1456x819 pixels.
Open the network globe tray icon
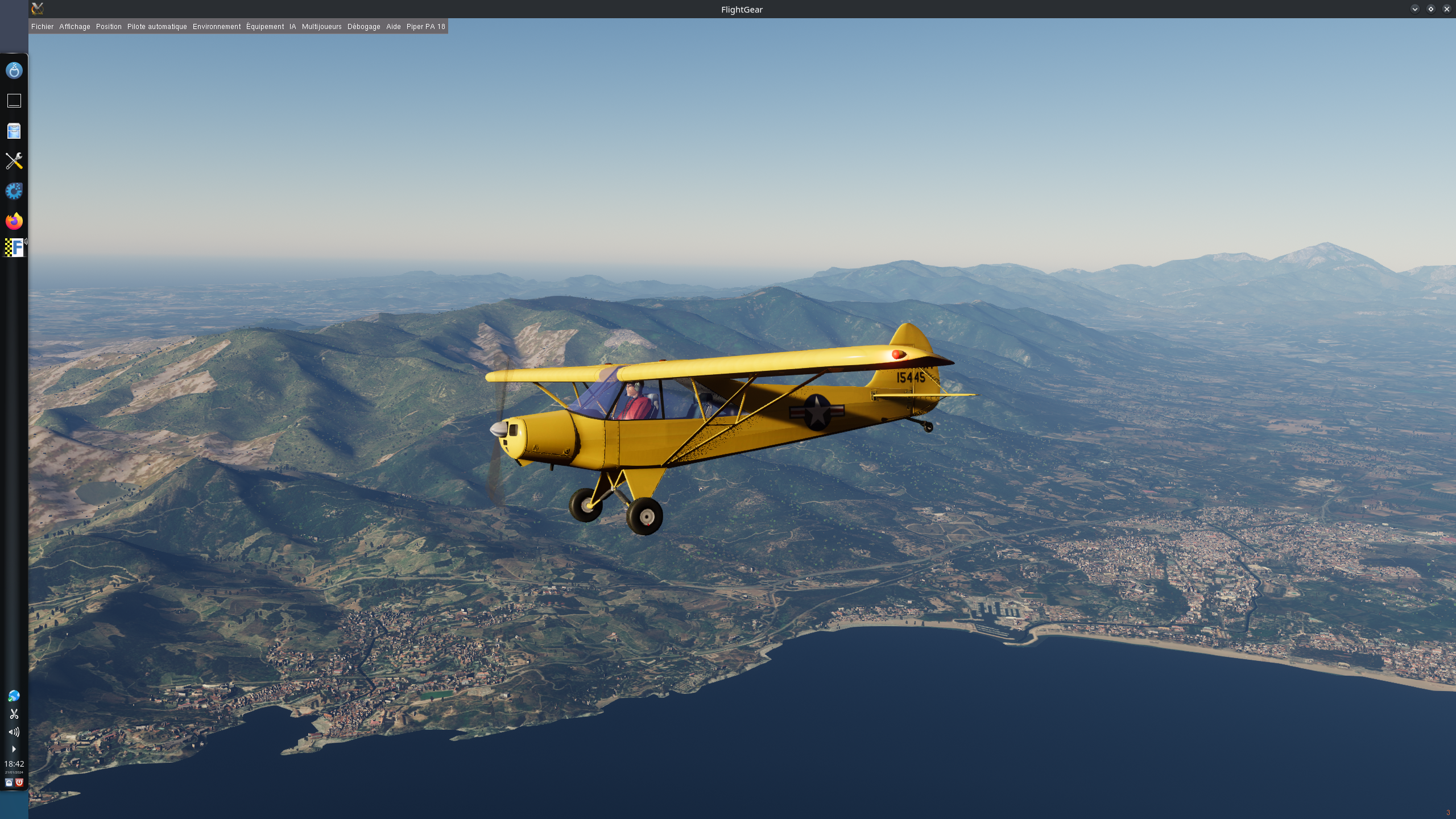pos(14,696)
